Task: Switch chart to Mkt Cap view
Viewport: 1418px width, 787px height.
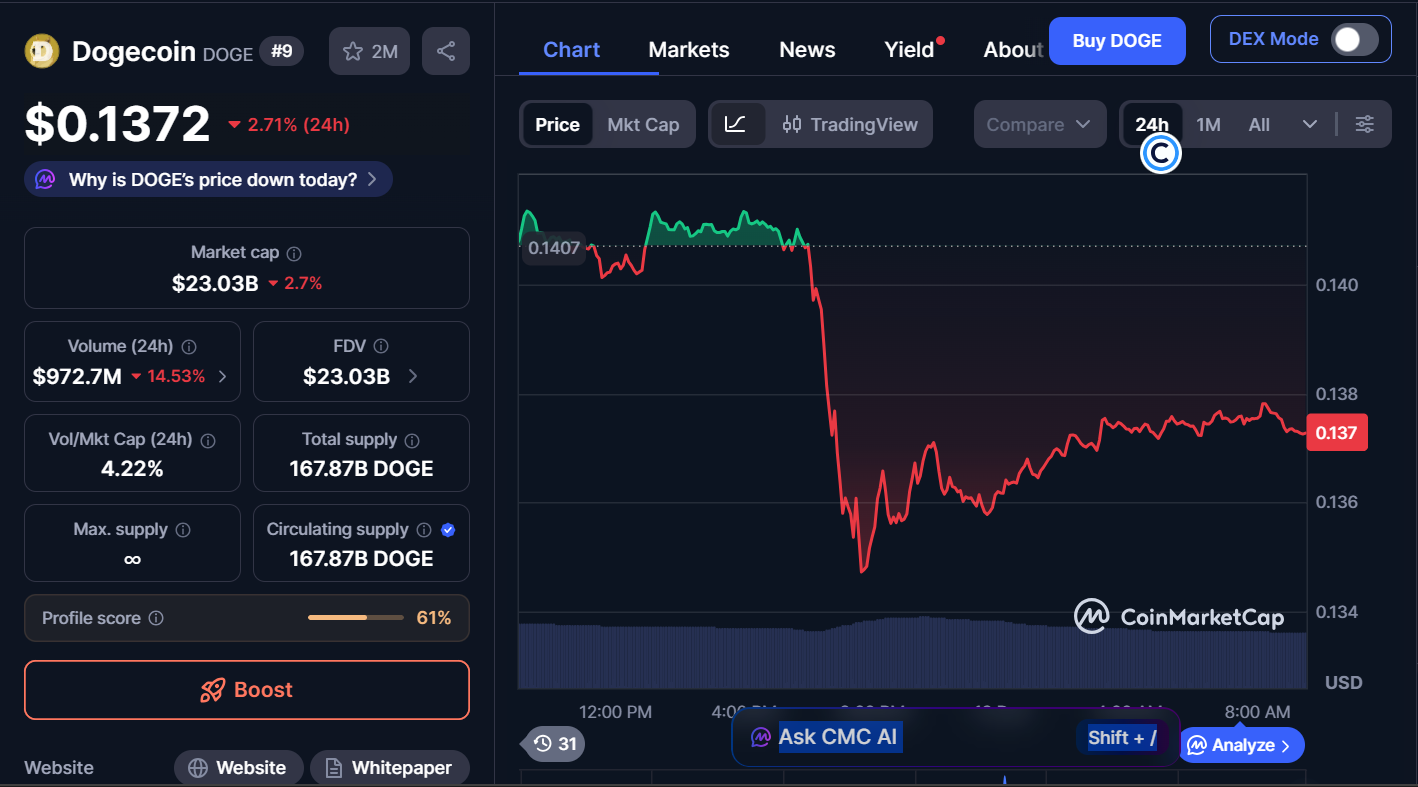Action: coord(643,124)
